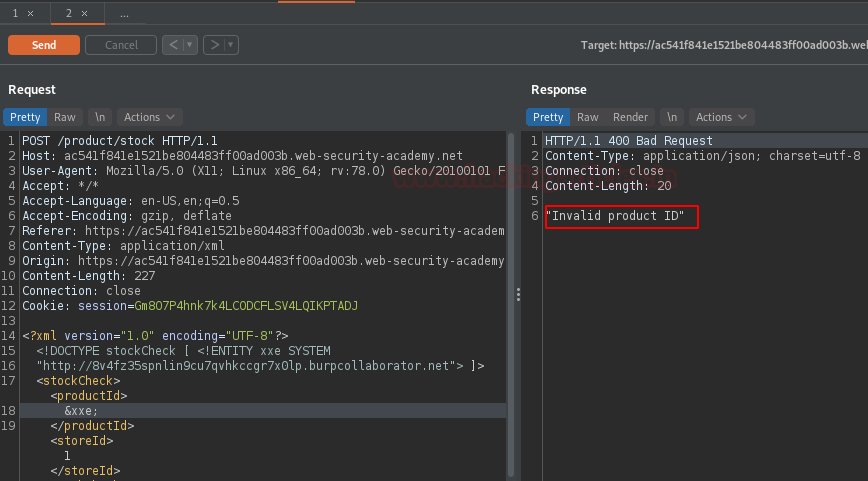Click the DOCTYPE stockCheck entity line

[183, 350]
